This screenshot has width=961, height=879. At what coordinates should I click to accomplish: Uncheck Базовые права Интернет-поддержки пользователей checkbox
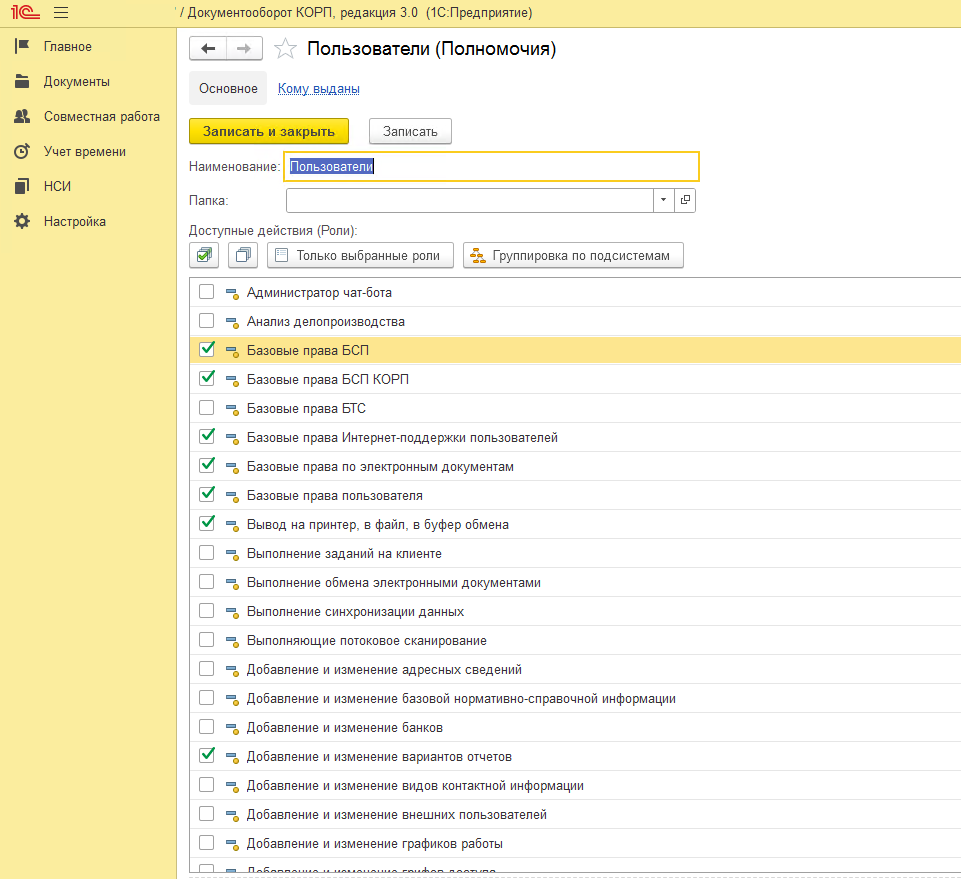click(x=207, y=436)
